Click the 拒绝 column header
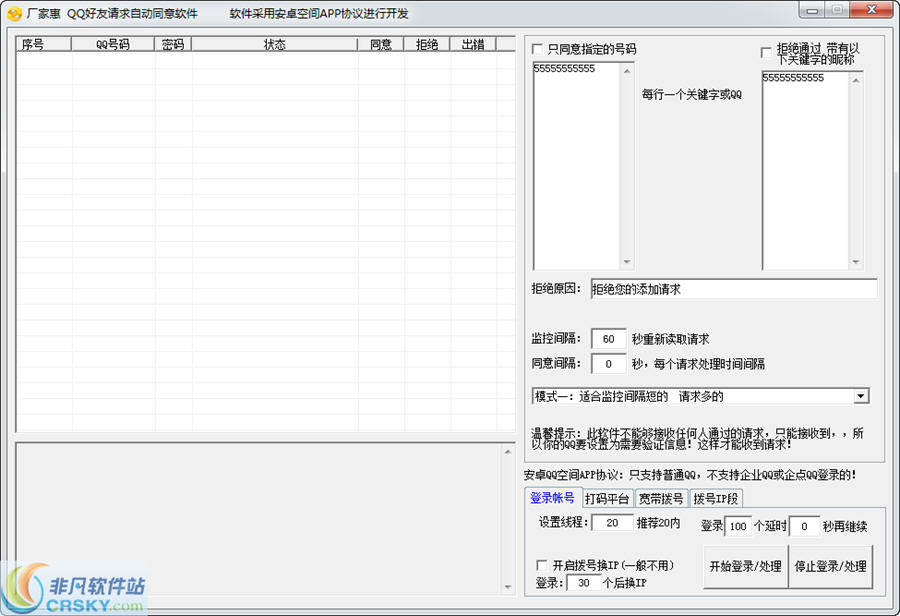The image size is (900, 616). click(426, 44)
